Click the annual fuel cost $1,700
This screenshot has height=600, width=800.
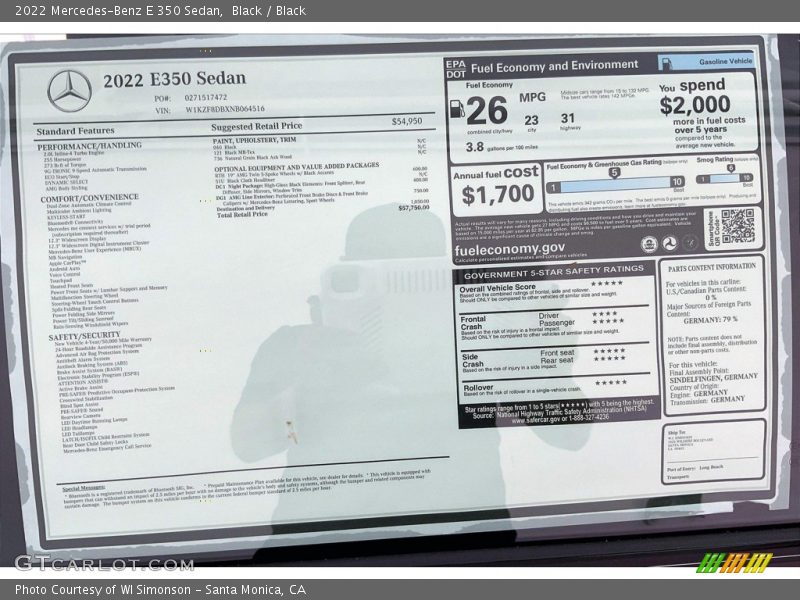[497, 194]
